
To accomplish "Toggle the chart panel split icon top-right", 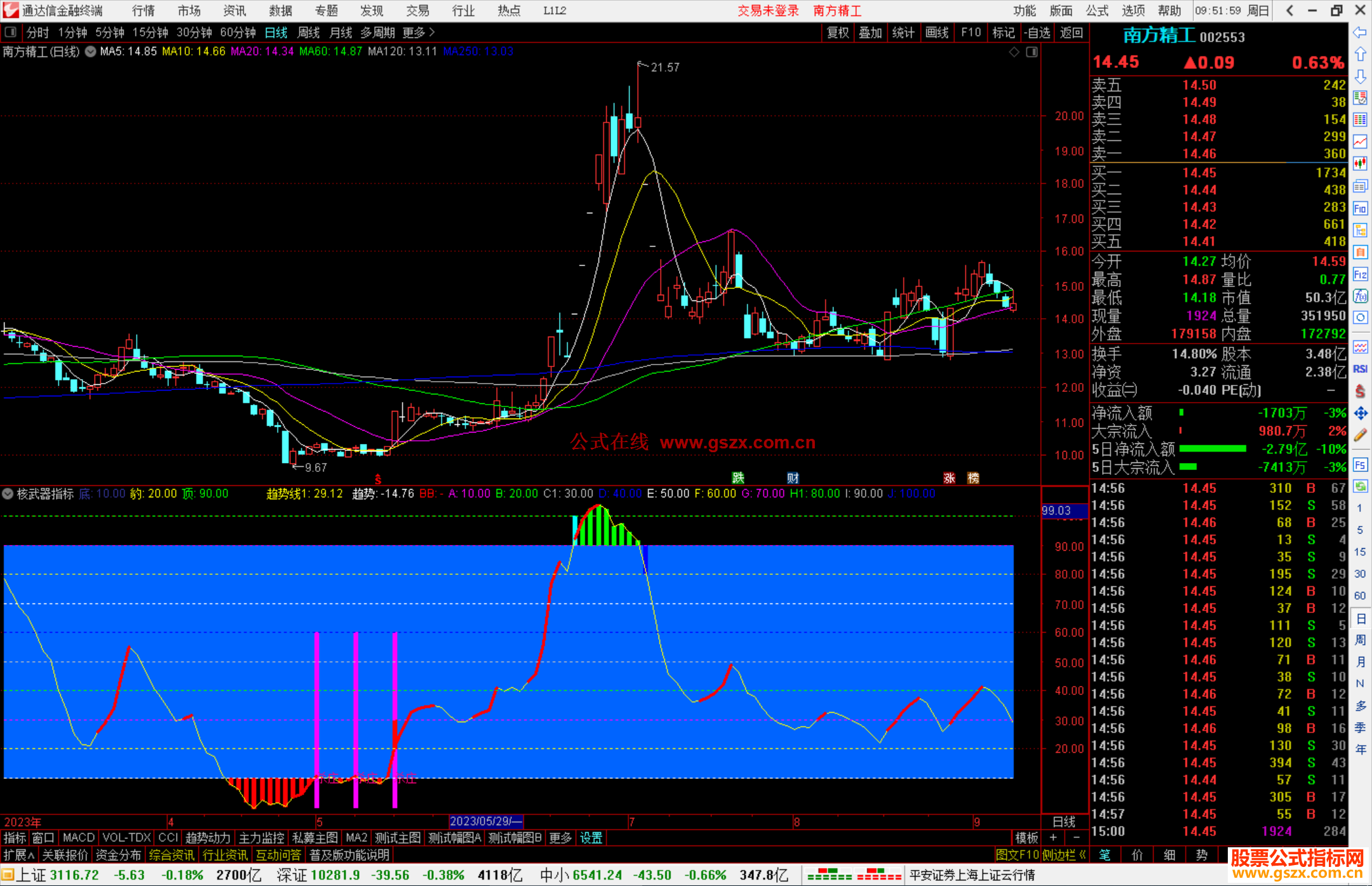I will 1032,51.
